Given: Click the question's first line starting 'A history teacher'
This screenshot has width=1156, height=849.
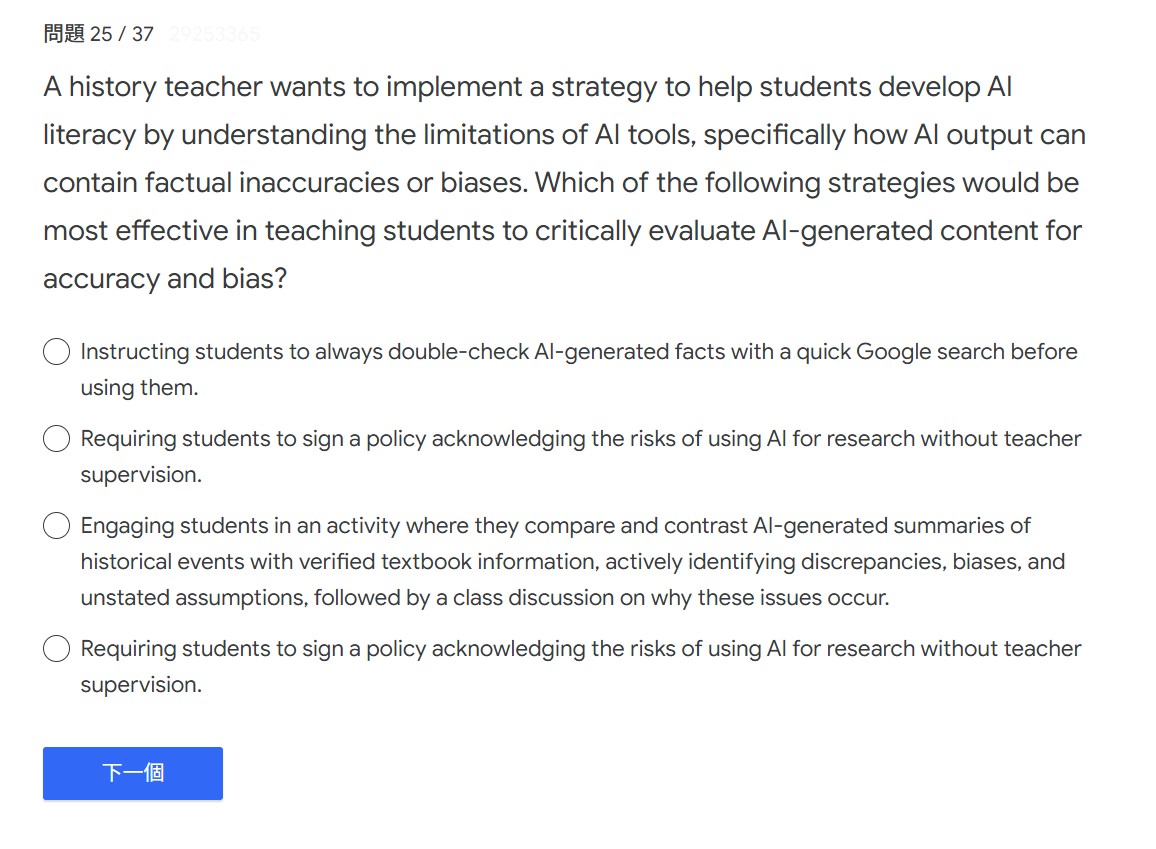Looking at the screenshot, I should (527, 87).
